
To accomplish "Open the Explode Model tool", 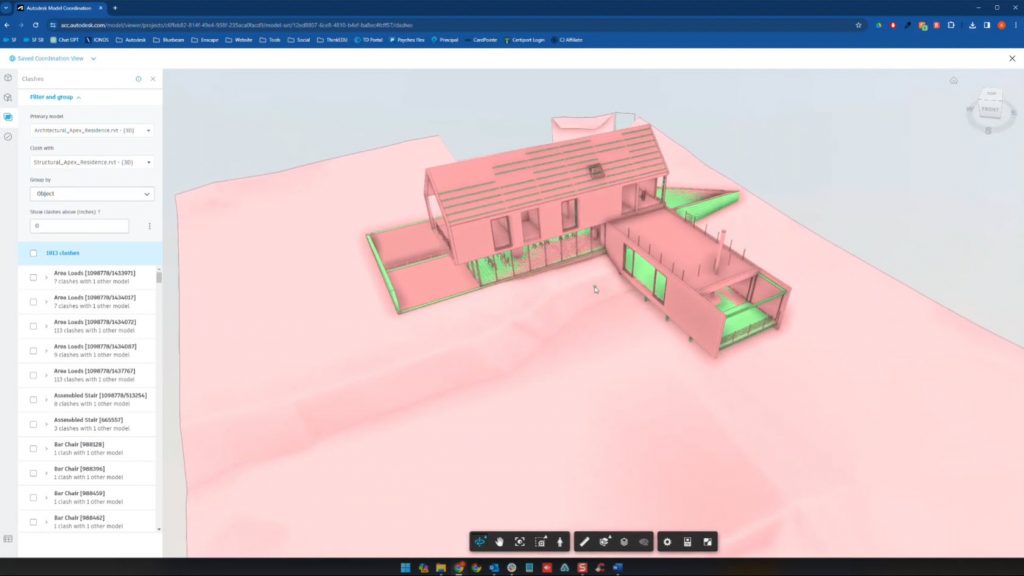I will 603,541.
